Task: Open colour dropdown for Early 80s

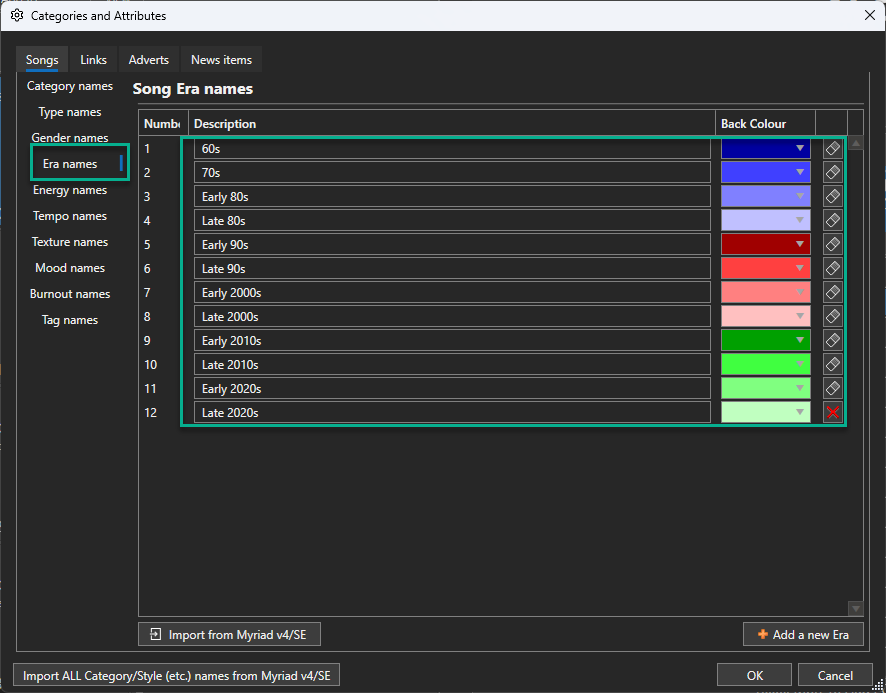Action: 766,196
